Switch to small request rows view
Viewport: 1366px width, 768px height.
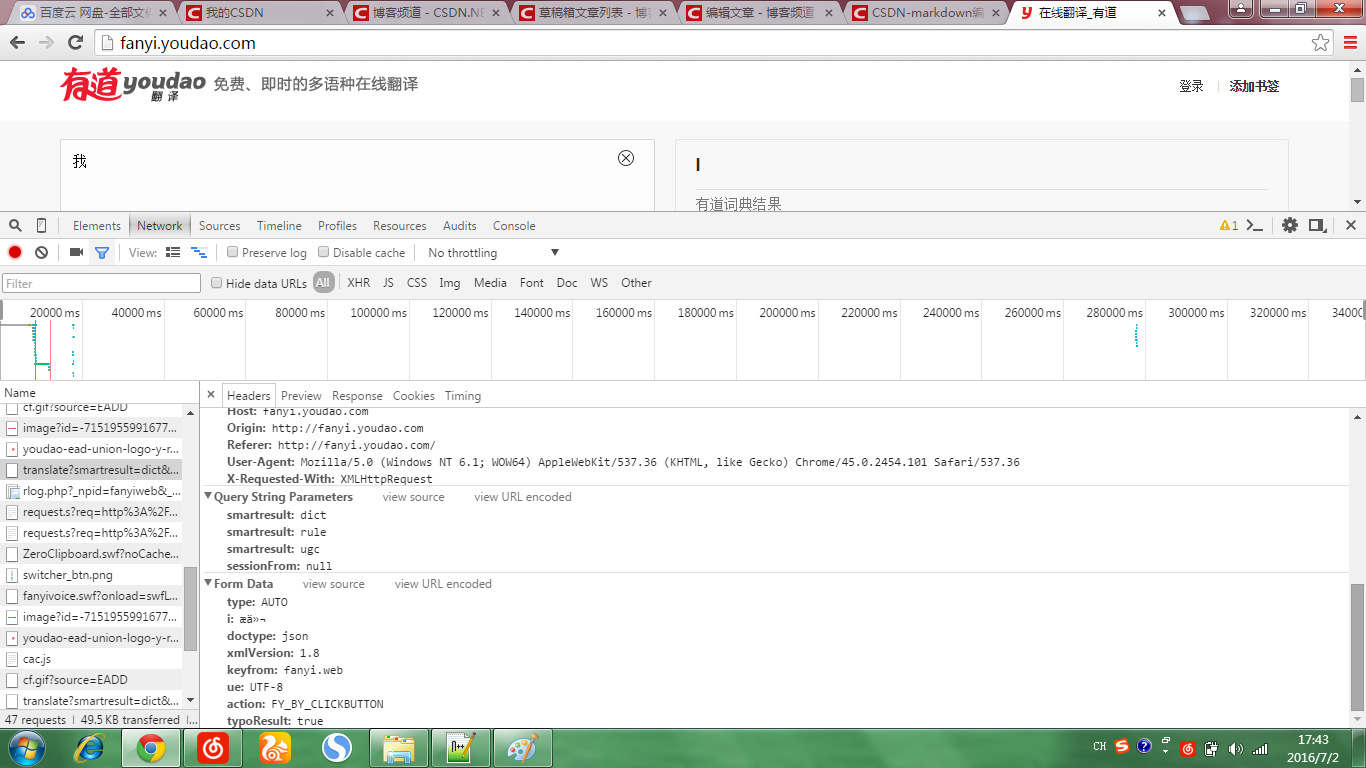point(199,252)
